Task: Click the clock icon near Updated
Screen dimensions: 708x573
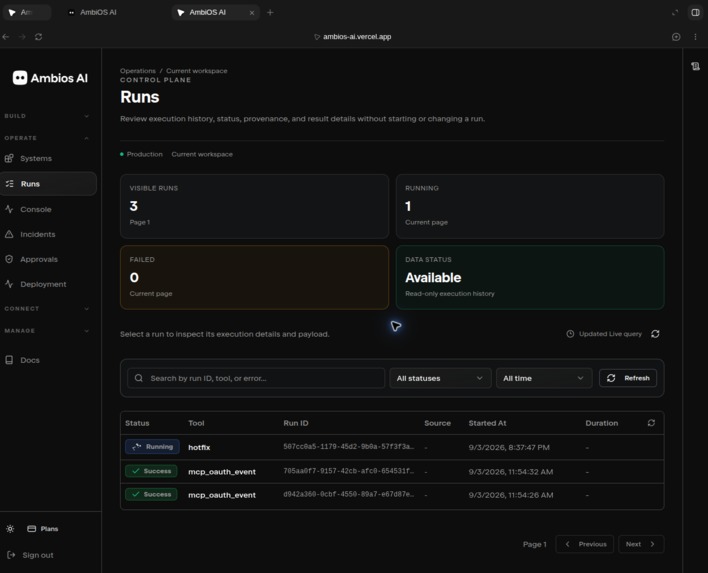Action: [570, 334]
